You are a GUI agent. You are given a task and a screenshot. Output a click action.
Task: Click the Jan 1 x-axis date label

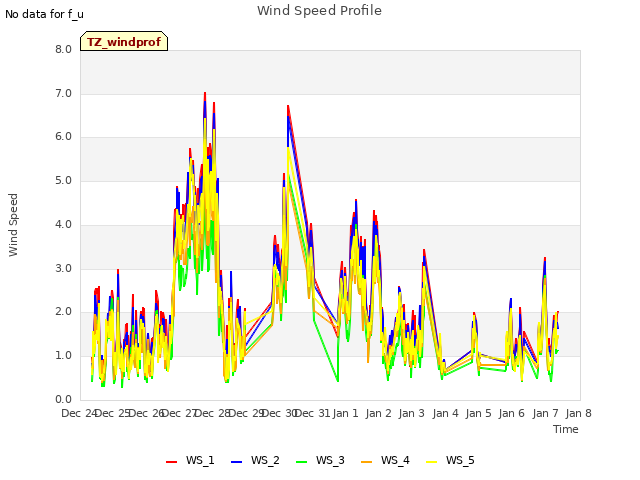tap(345, 413)
